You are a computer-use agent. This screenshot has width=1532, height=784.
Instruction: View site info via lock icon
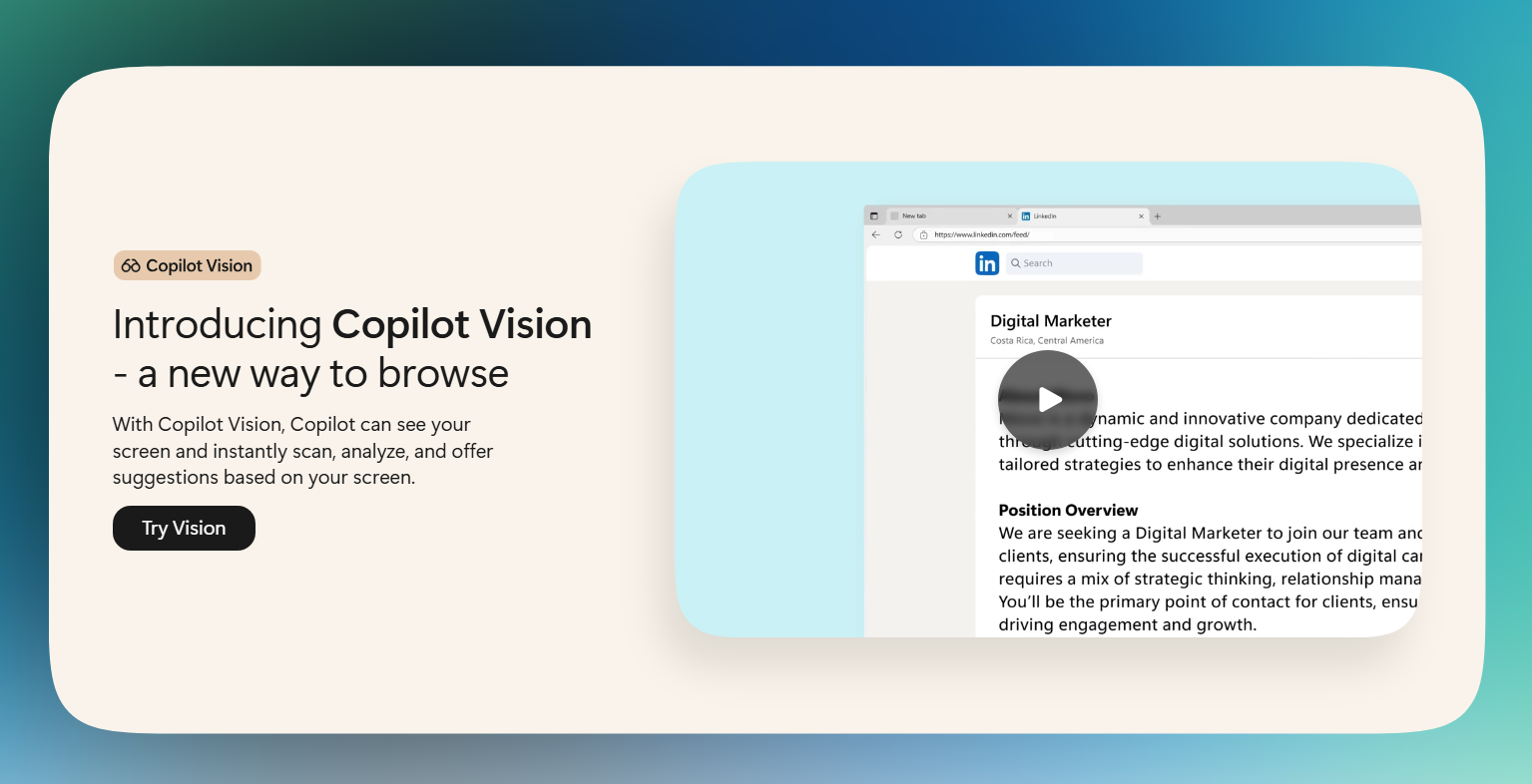click(x=924, y=235)
